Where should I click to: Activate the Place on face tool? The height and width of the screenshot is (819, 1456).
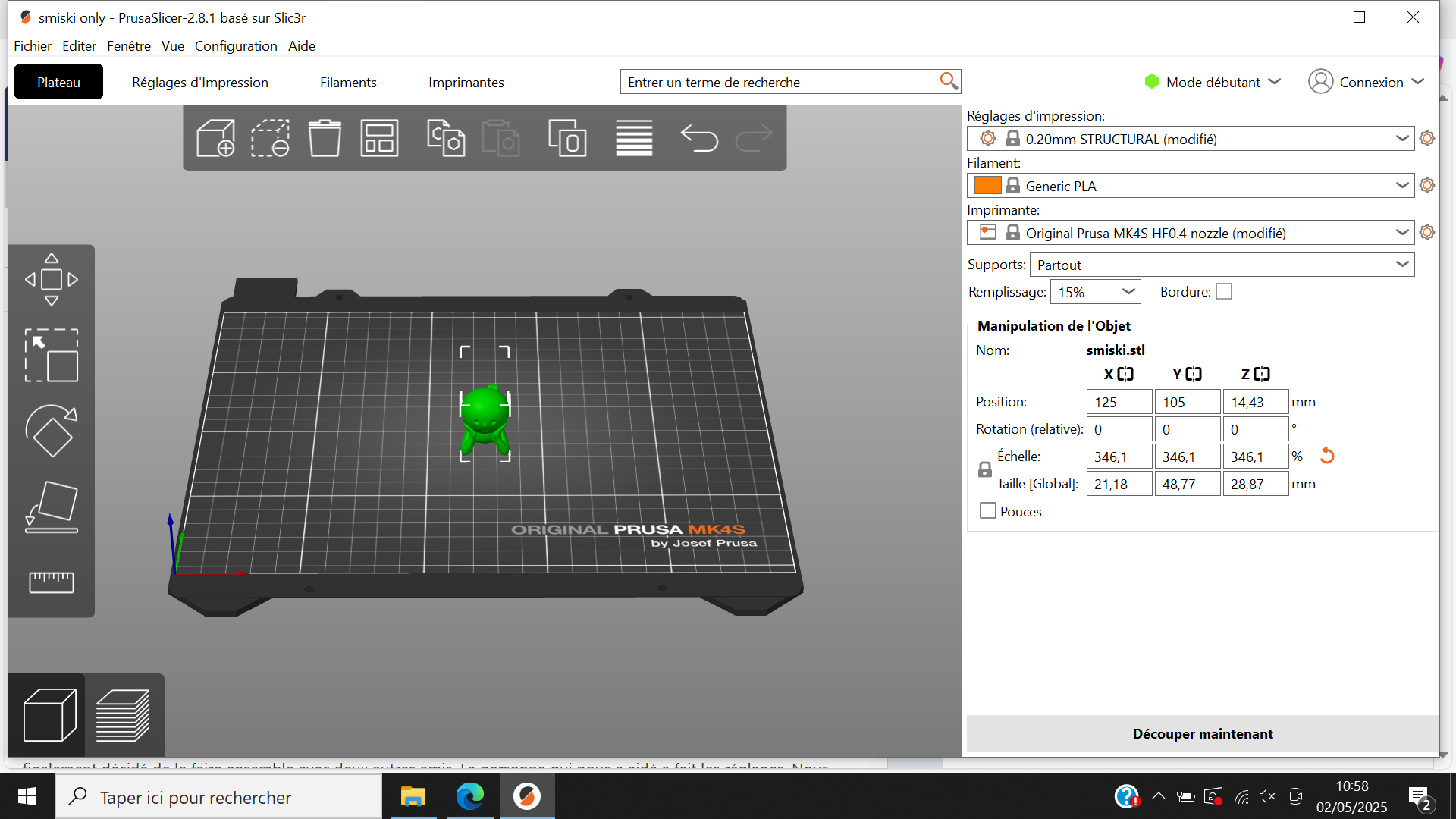pos(52,507)
